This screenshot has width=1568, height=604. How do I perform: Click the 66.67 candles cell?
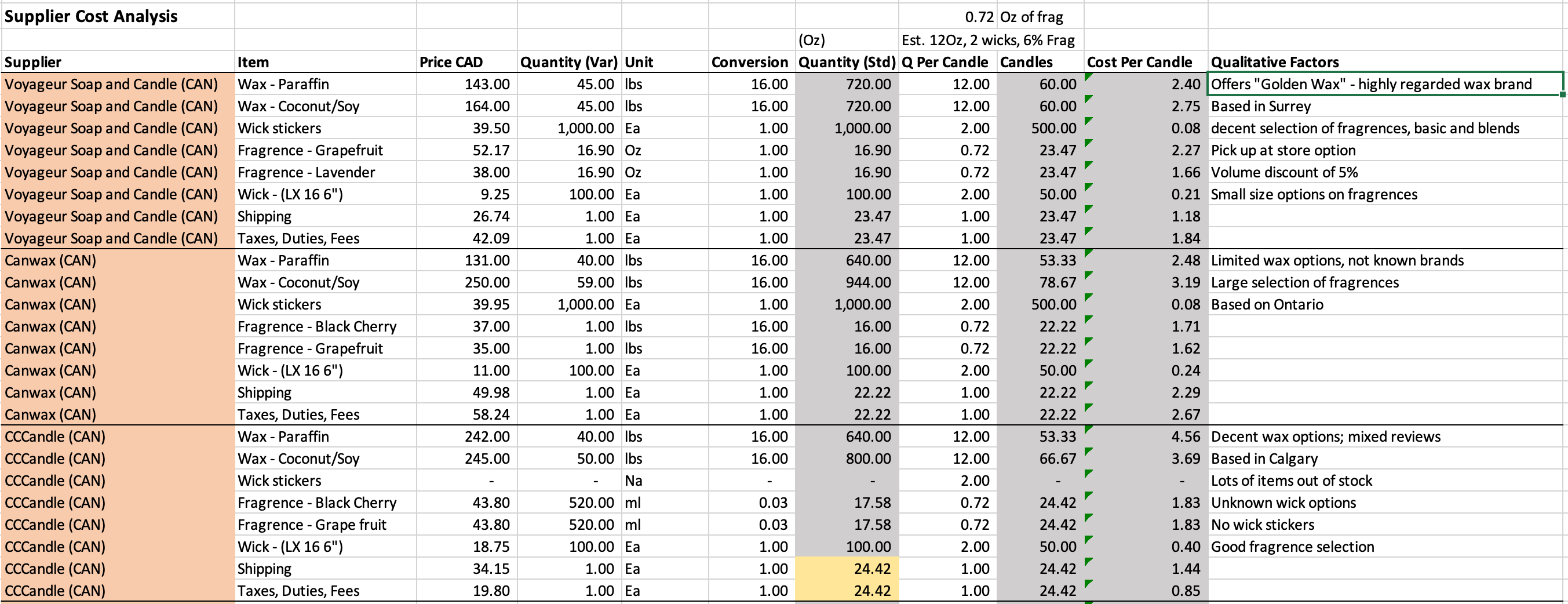pos(1040,459)
